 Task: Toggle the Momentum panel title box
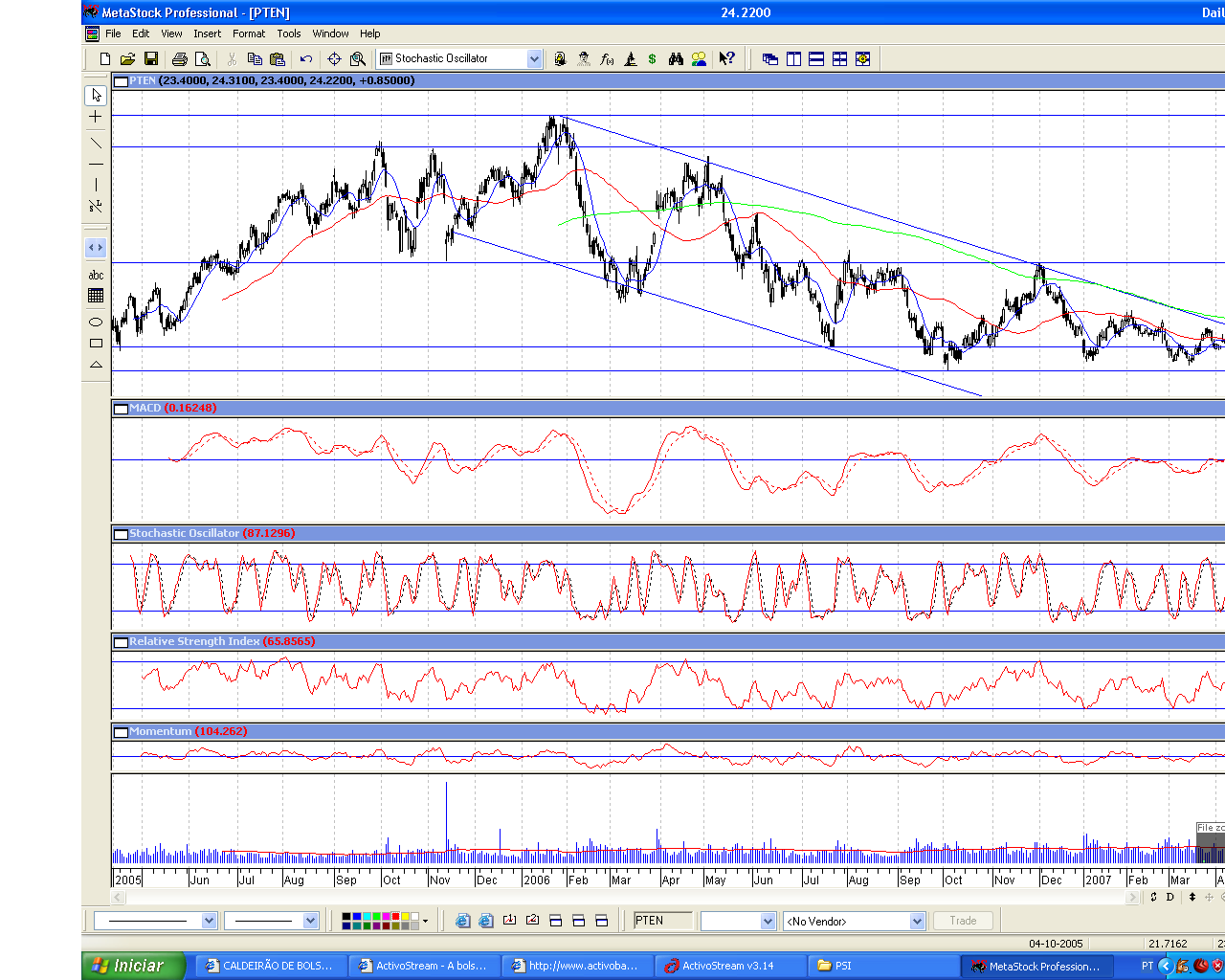pos(121,732)
